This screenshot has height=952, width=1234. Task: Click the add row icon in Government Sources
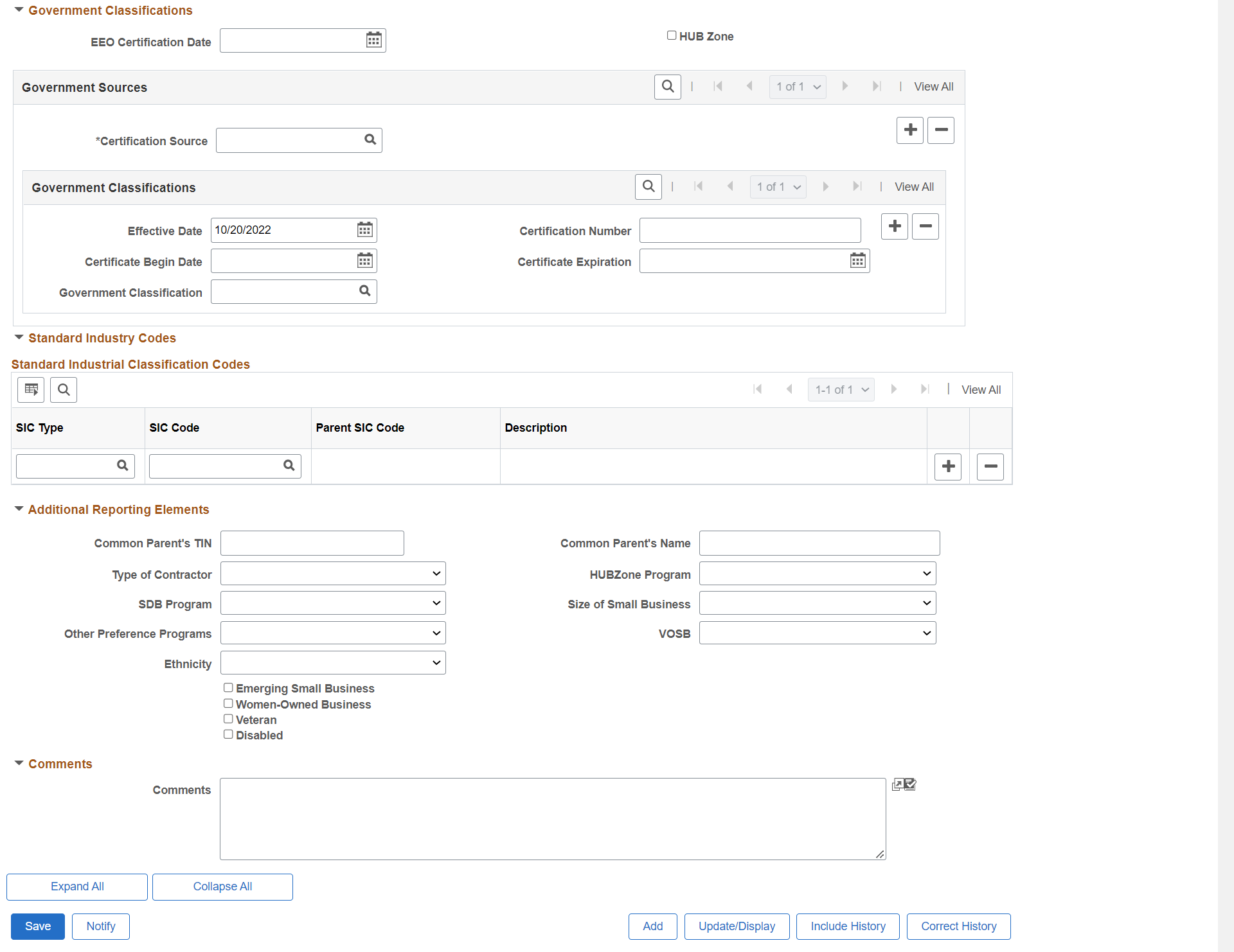(x=910, y=130)
